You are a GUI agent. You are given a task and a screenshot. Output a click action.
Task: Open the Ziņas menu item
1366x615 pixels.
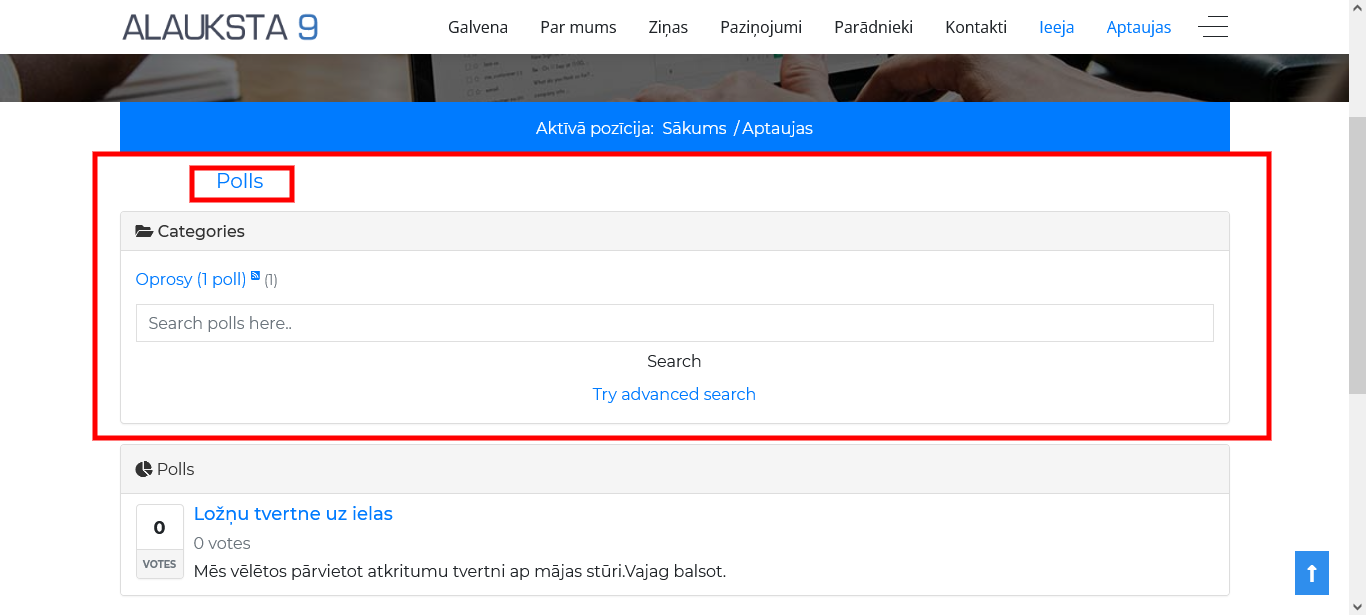pyautogui.click(x=668, y=27)
